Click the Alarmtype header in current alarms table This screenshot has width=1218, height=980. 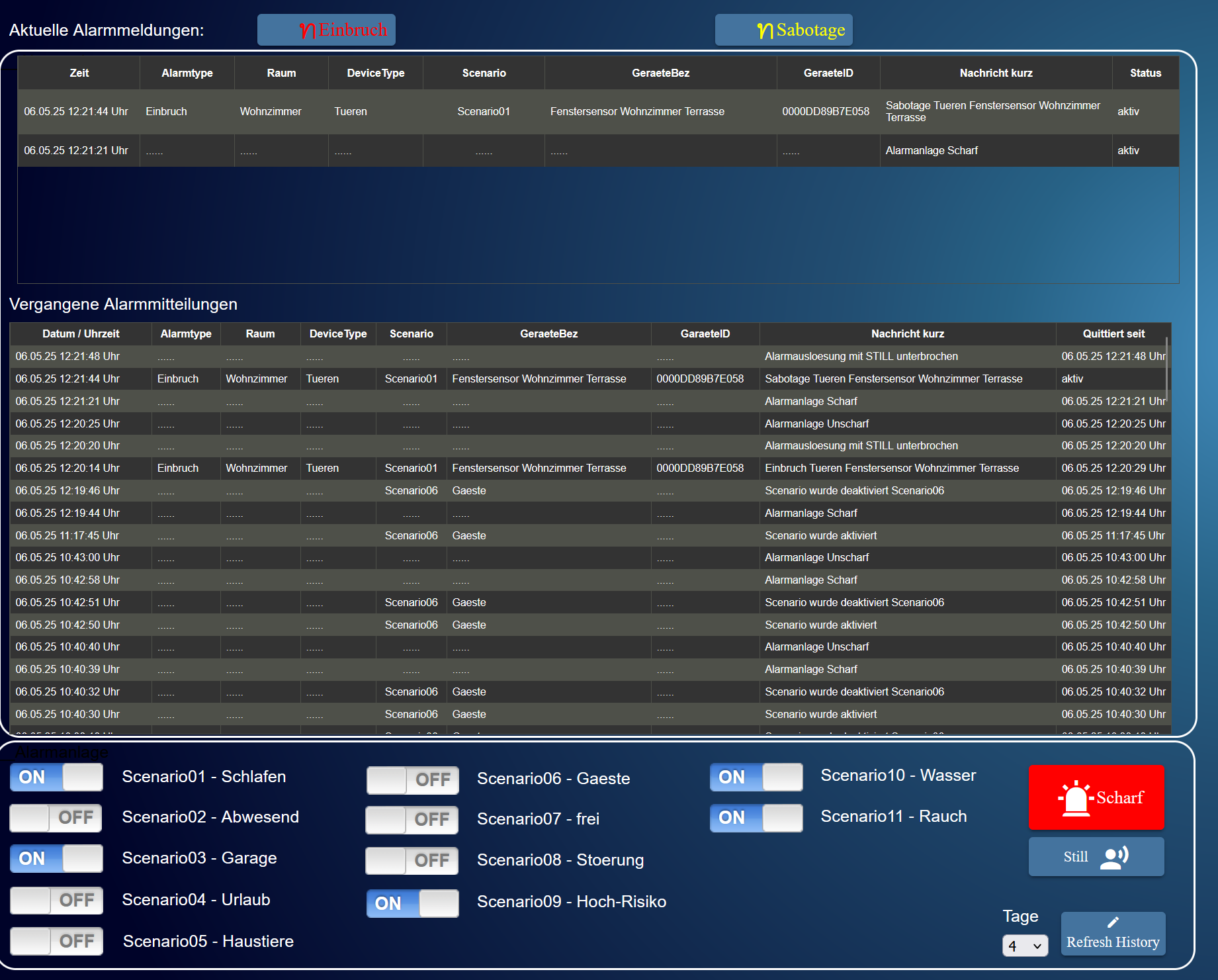pyautogui.click(x=187, y=73)
